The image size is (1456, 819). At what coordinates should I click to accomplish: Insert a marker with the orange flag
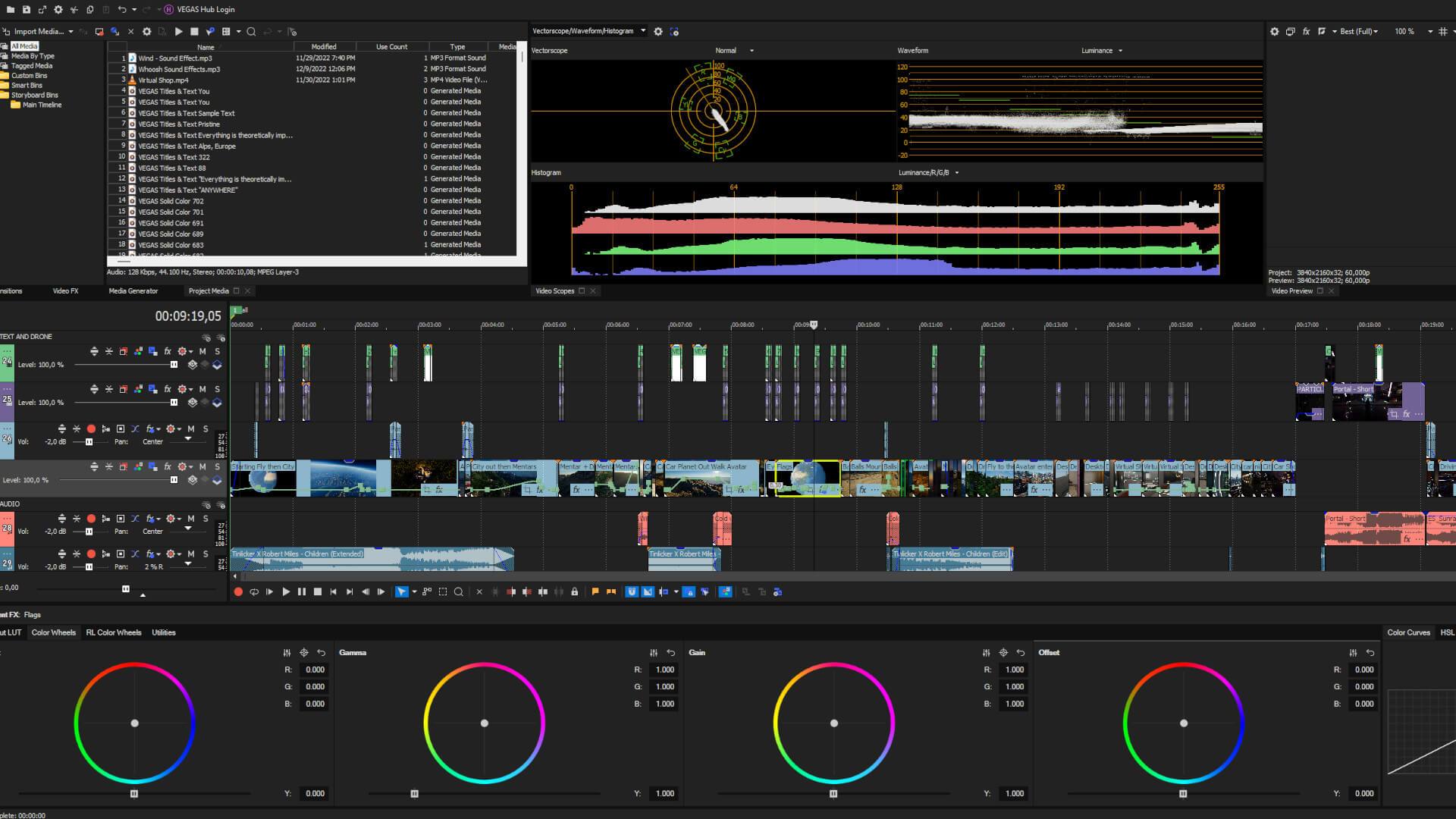tap(595, 592)
